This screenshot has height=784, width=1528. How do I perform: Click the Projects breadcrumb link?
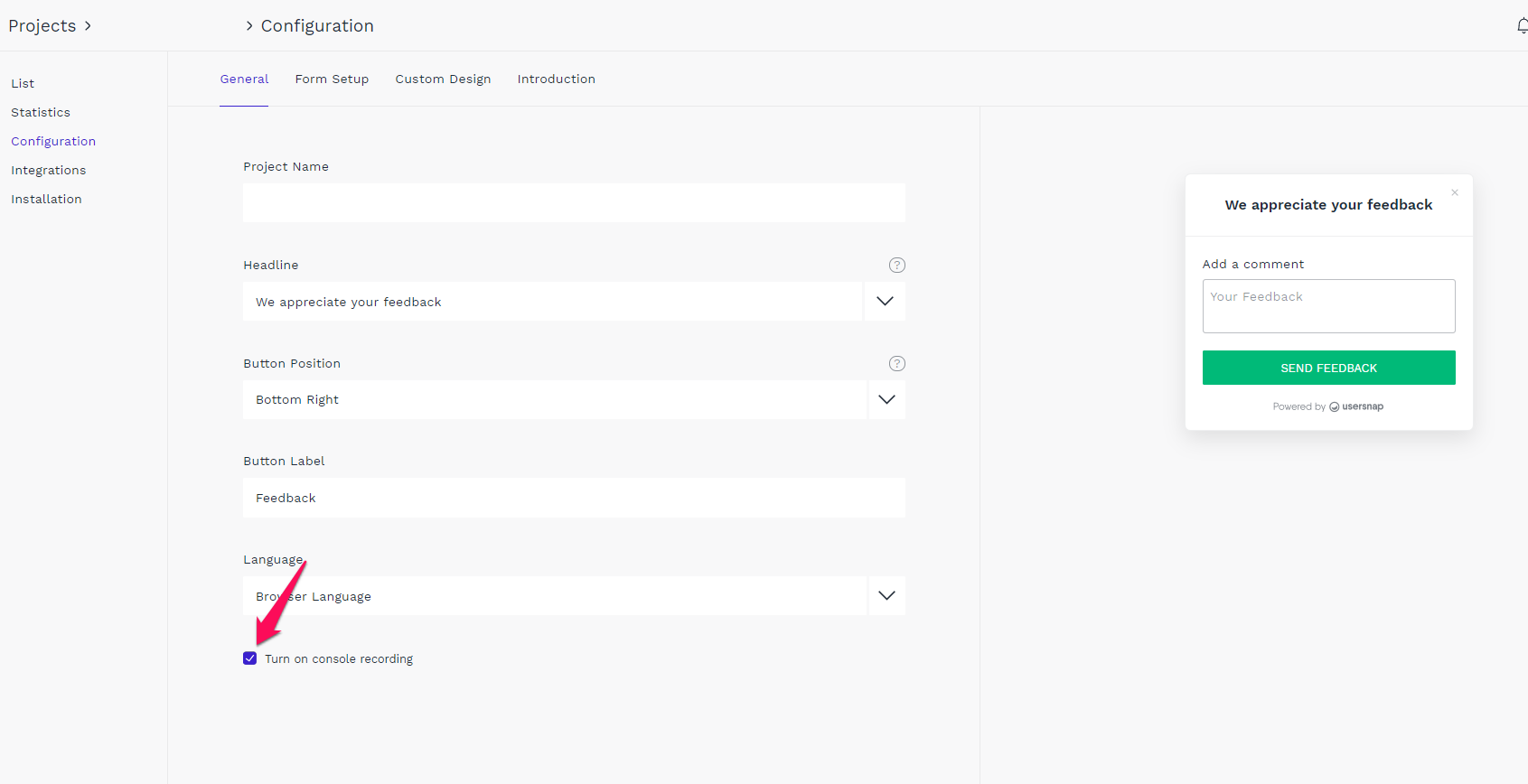[42, 26]
